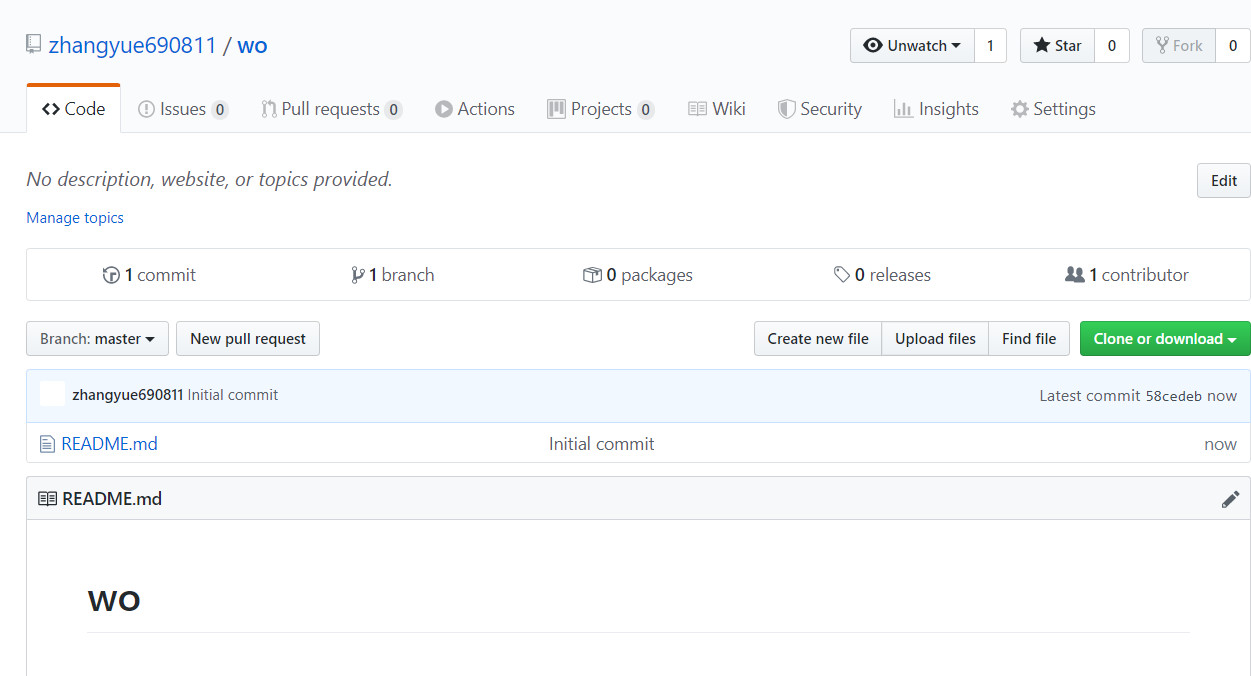The image size is (1251, 676).
Task: Click the README.md panel header title
Action: coord(112,498)
